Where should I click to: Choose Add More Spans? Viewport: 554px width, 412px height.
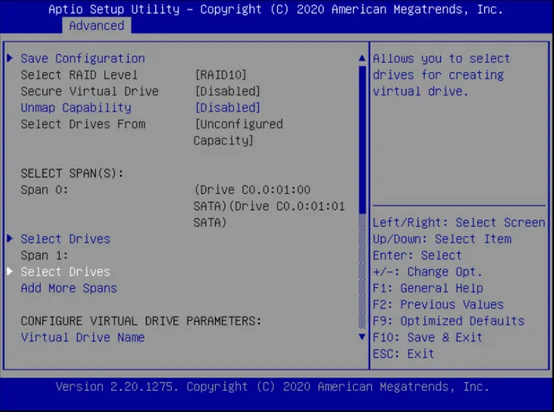[x=69, y=288]
